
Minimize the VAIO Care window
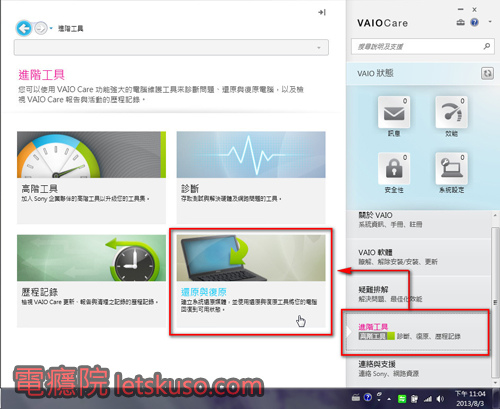(460, 10)
